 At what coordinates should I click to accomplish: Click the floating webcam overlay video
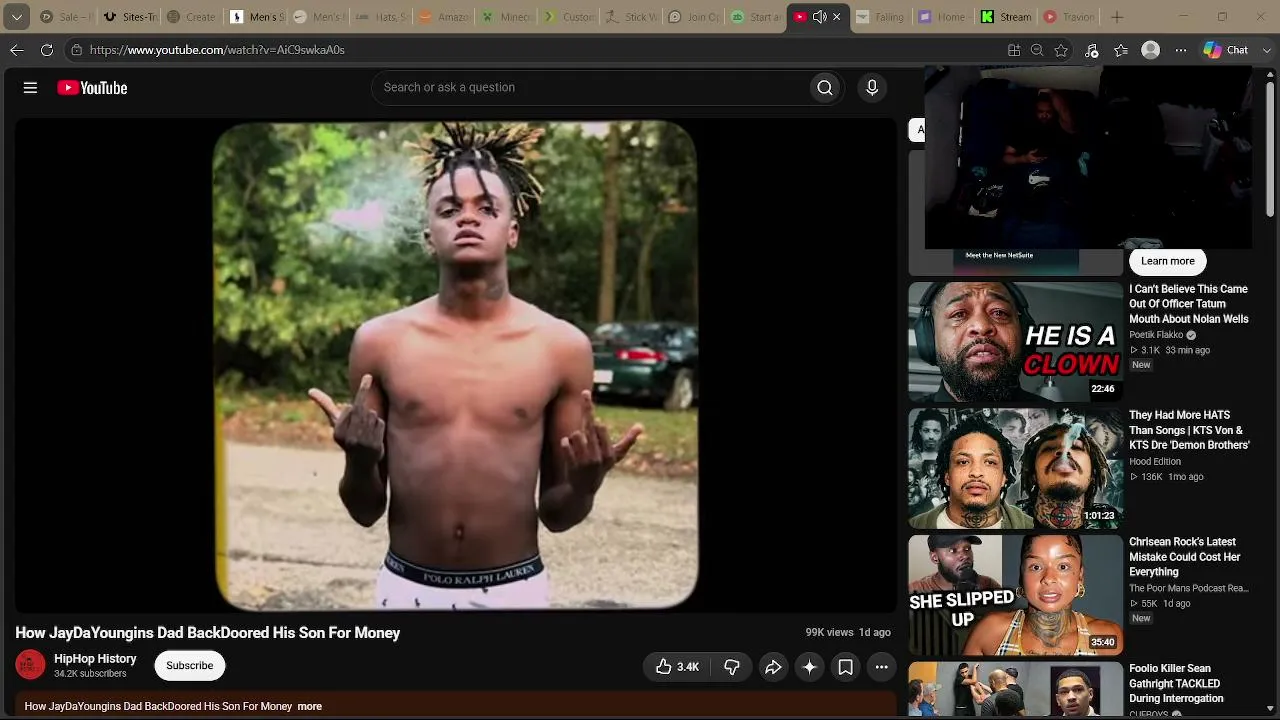click(1088, 157)
